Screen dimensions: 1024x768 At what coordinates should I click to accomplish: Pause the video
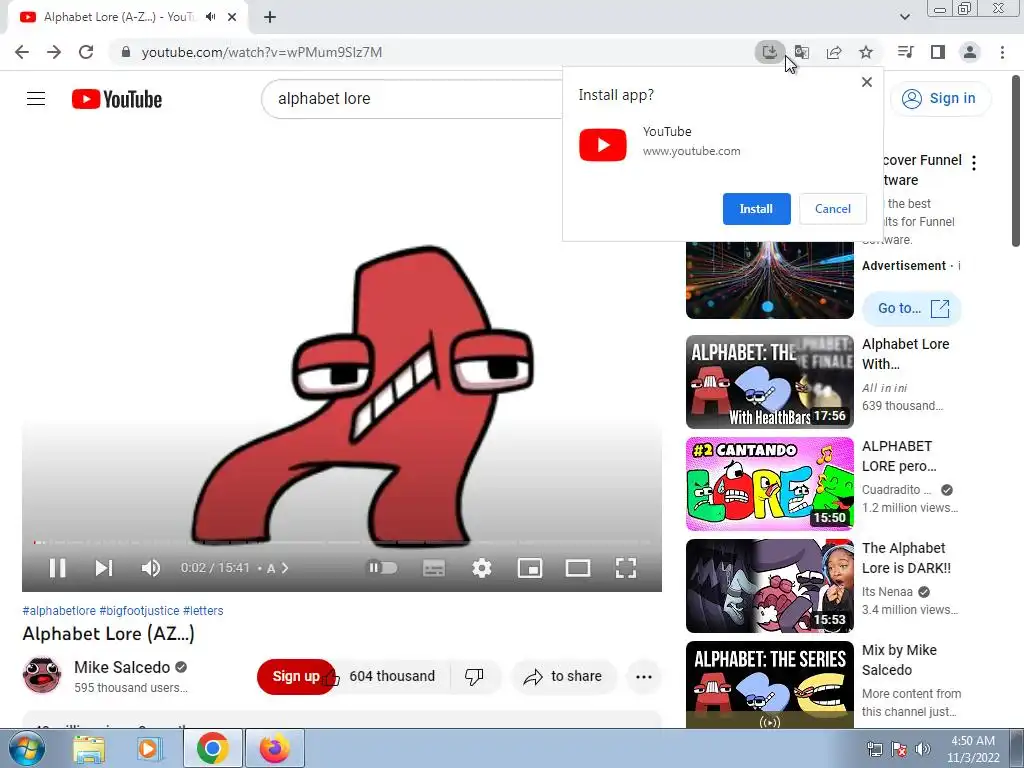[x=57, y=568]
